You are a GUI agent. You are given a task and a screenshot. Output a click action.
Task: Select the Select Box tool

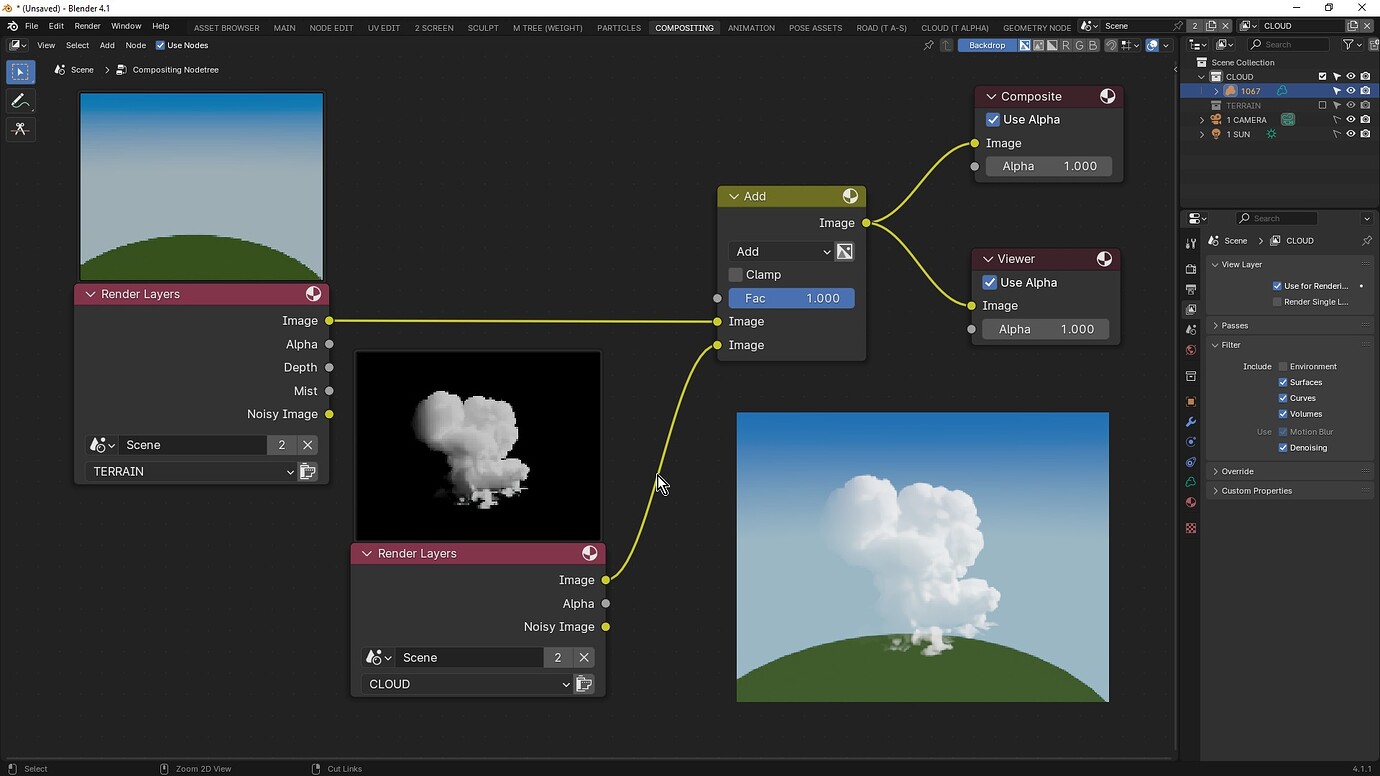coord(20,72)
